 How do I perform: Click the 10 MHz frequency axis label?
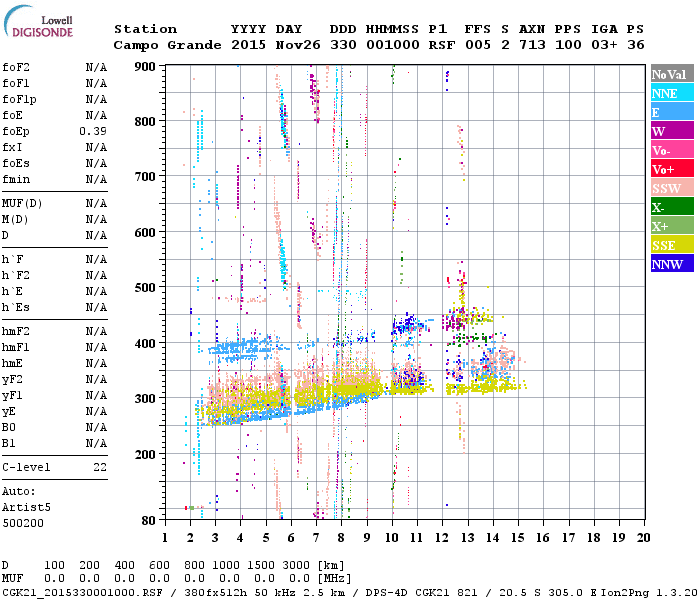392,538
